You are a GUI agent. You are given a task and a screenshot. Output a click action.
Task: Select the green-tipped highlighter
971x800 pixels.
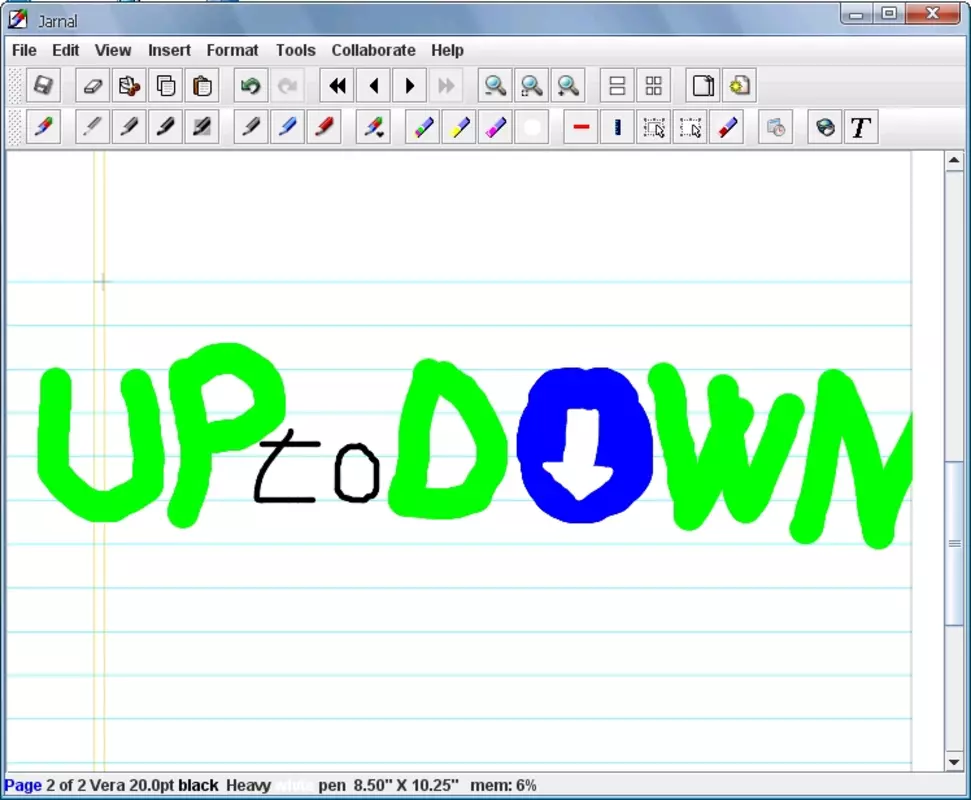(x=422, y=128)
